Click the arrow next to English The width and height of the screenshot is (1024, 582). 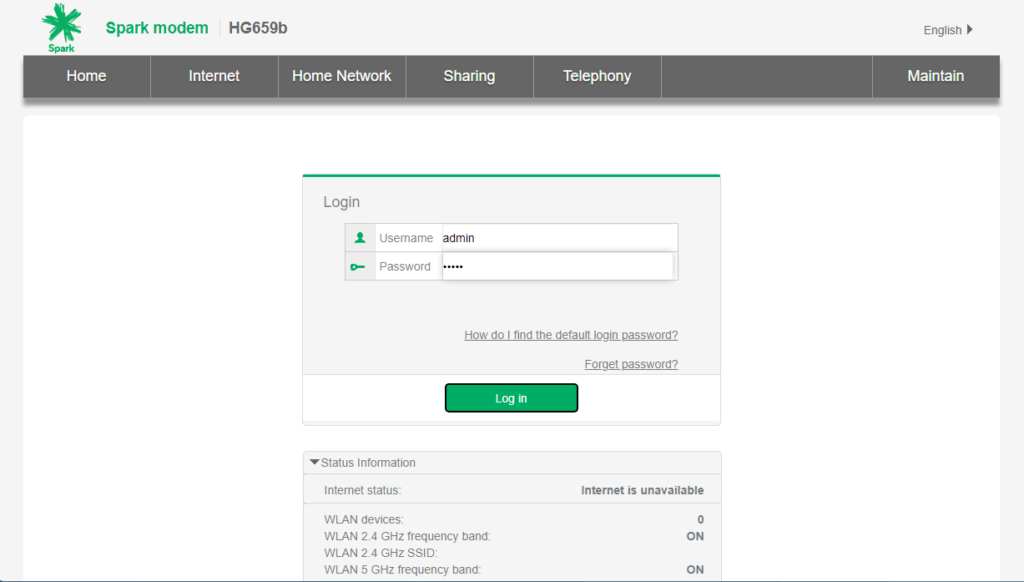[x=971, y=30]
